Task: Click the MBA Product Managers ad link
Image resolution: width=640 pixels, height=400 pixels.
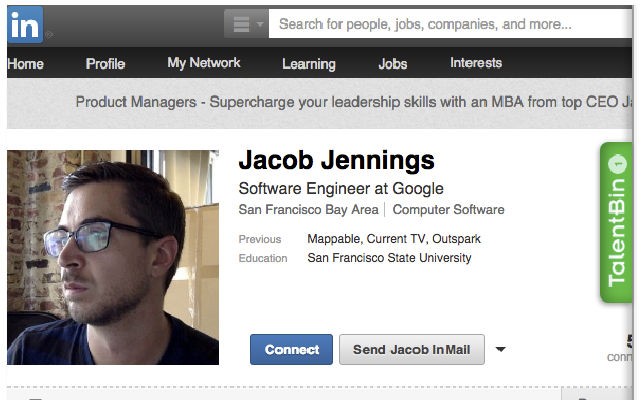Action: [350, 102]
